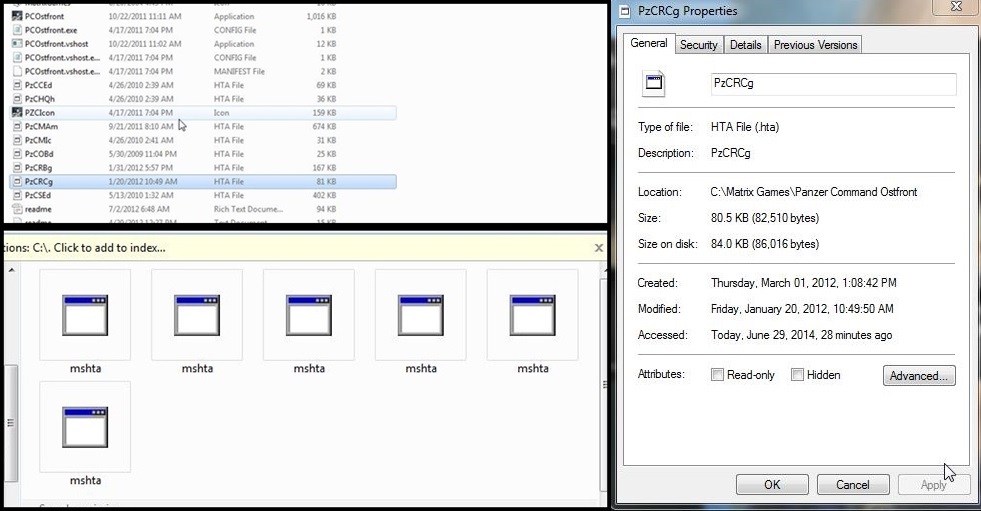Click the '1,016 KB' size cell
This screenshot has height=511, width=981.
click(321, 16)
